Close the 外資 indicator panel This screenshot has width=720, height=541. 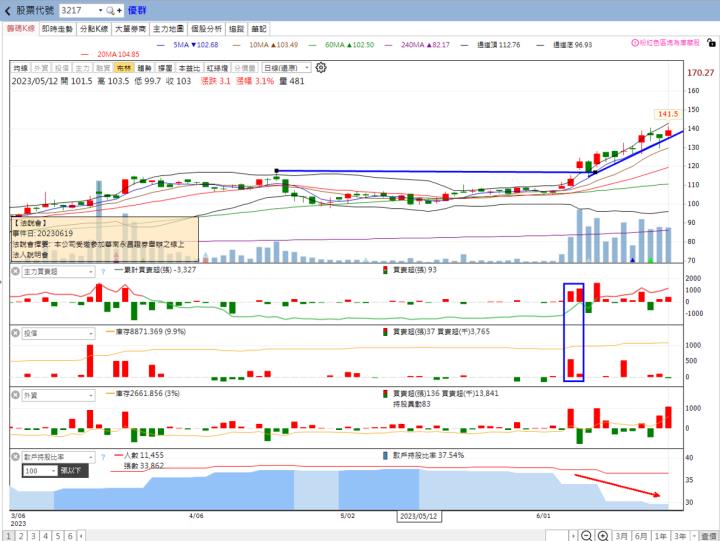coord(15,395)
